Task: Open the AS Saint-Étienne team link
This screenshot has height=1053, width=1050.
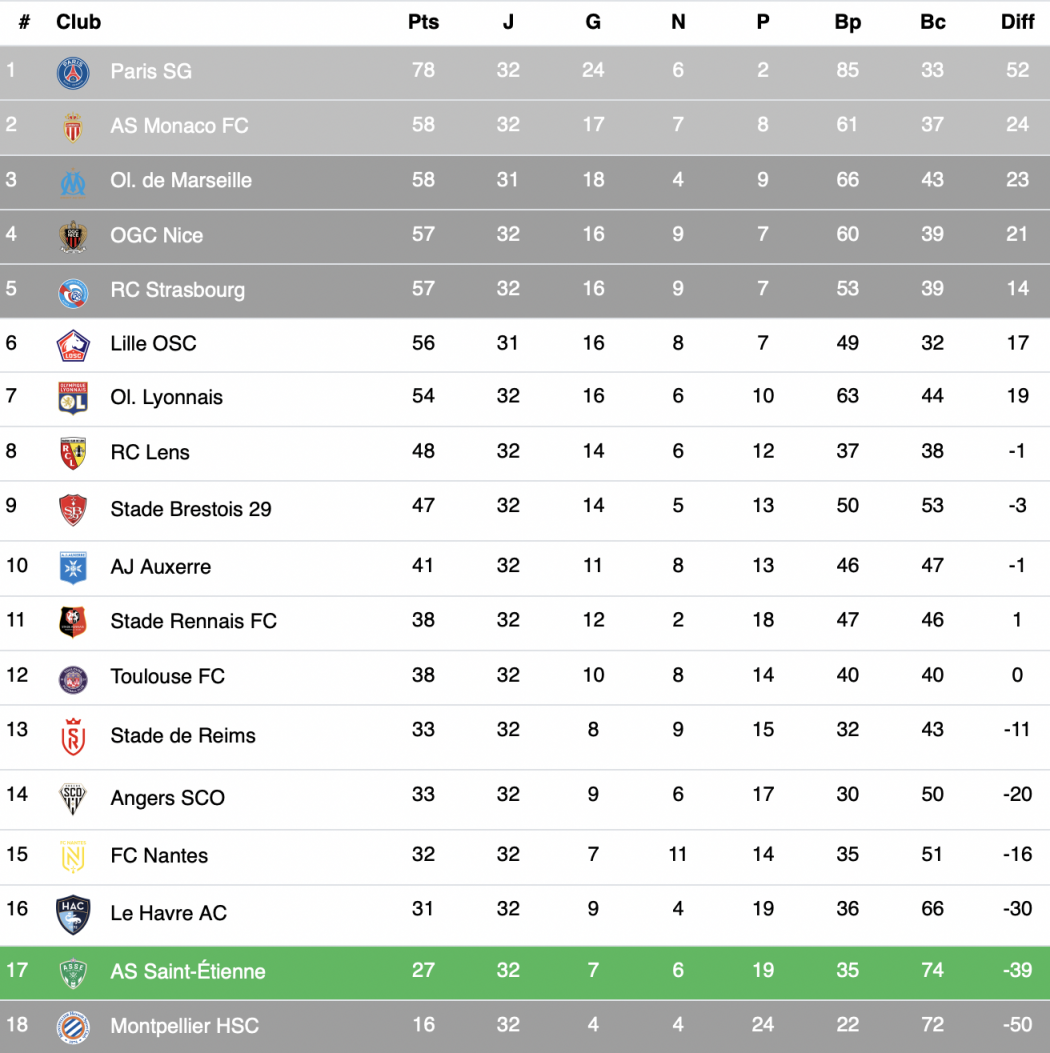Action: [x=187, y=971]
